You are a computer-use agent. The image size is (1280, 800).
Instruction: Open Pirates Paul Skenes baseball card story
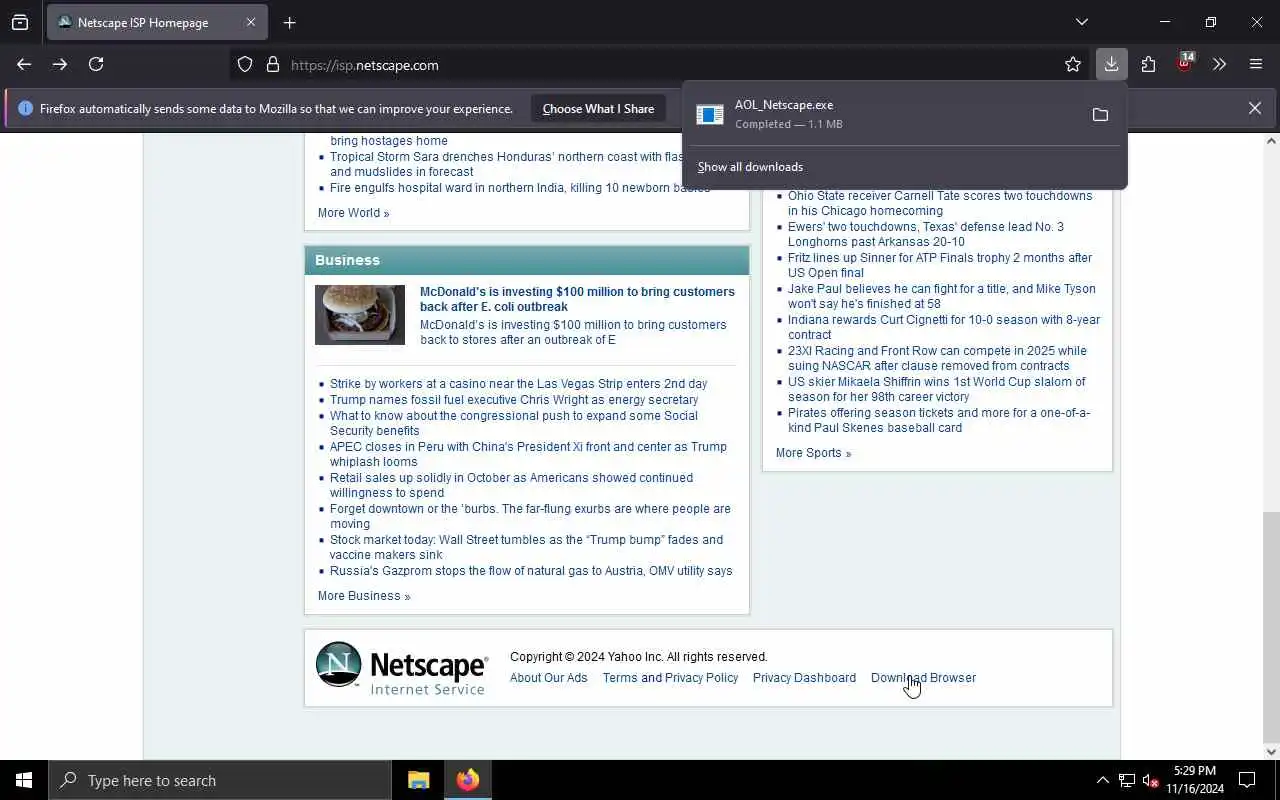click(x=939, y=420)
